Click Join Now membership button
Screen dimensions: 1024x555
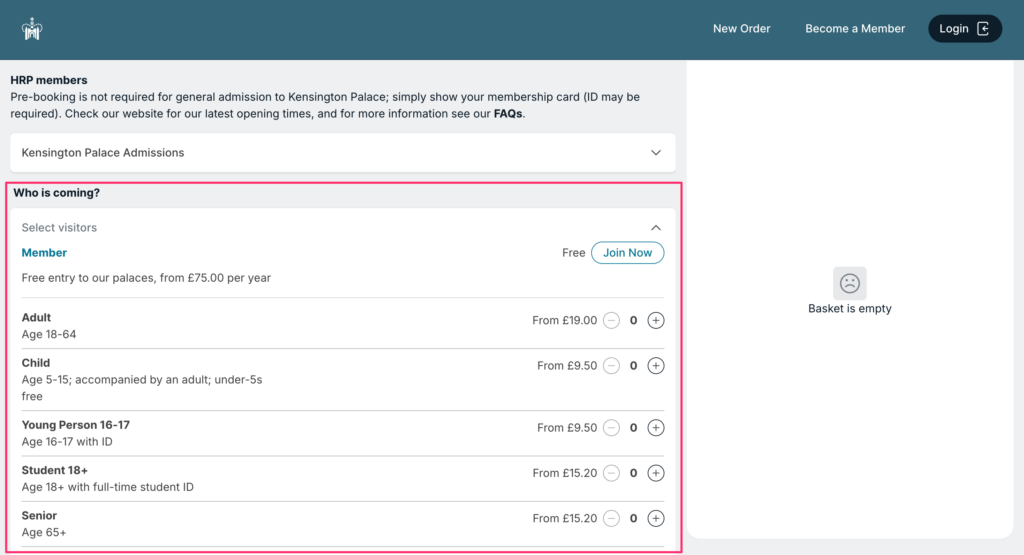(628, 253)
